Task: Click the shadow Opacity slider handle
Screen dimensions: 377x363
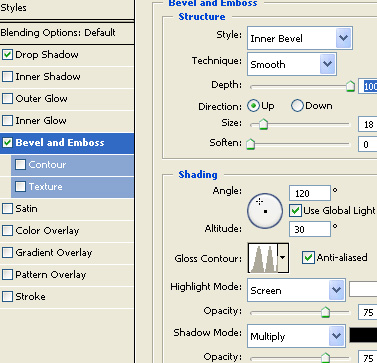Action: pos(325,358)
